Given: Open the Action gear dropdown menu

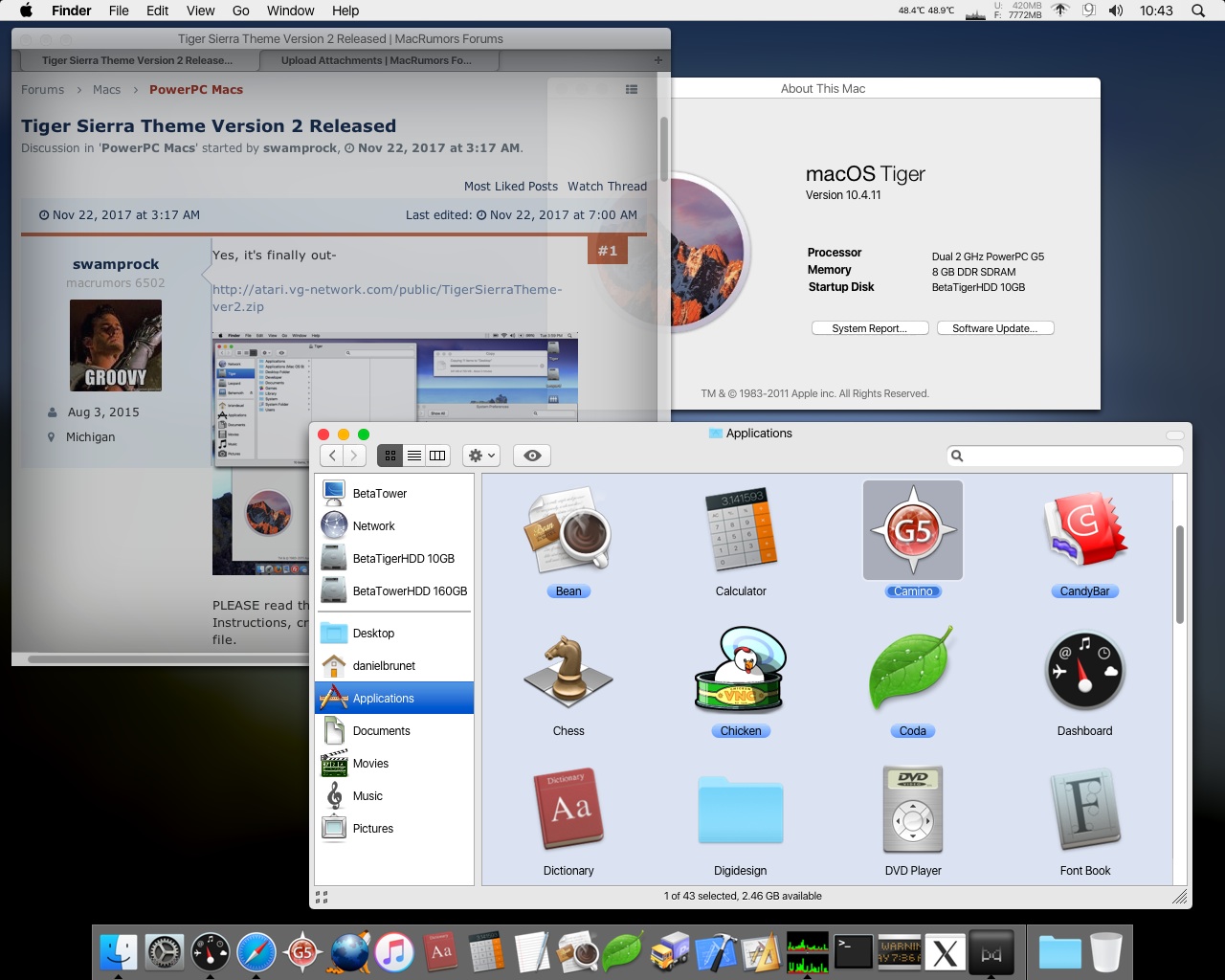Looking at the screenshot, I should click(x=481, y=456).
